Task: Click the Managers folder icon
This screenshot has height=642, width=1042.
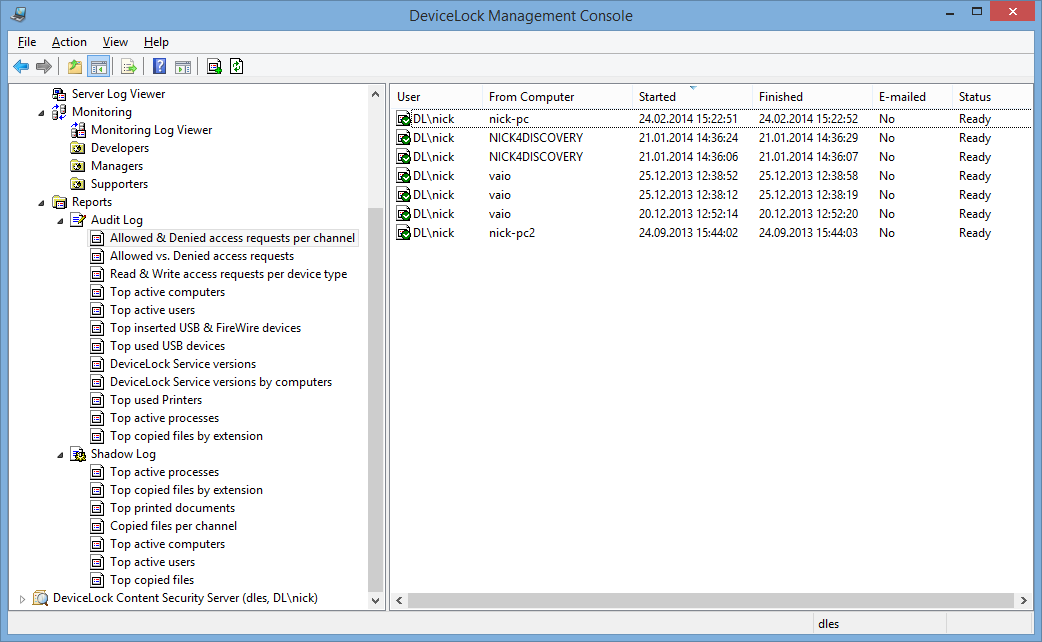Action: tap(78, 165)
